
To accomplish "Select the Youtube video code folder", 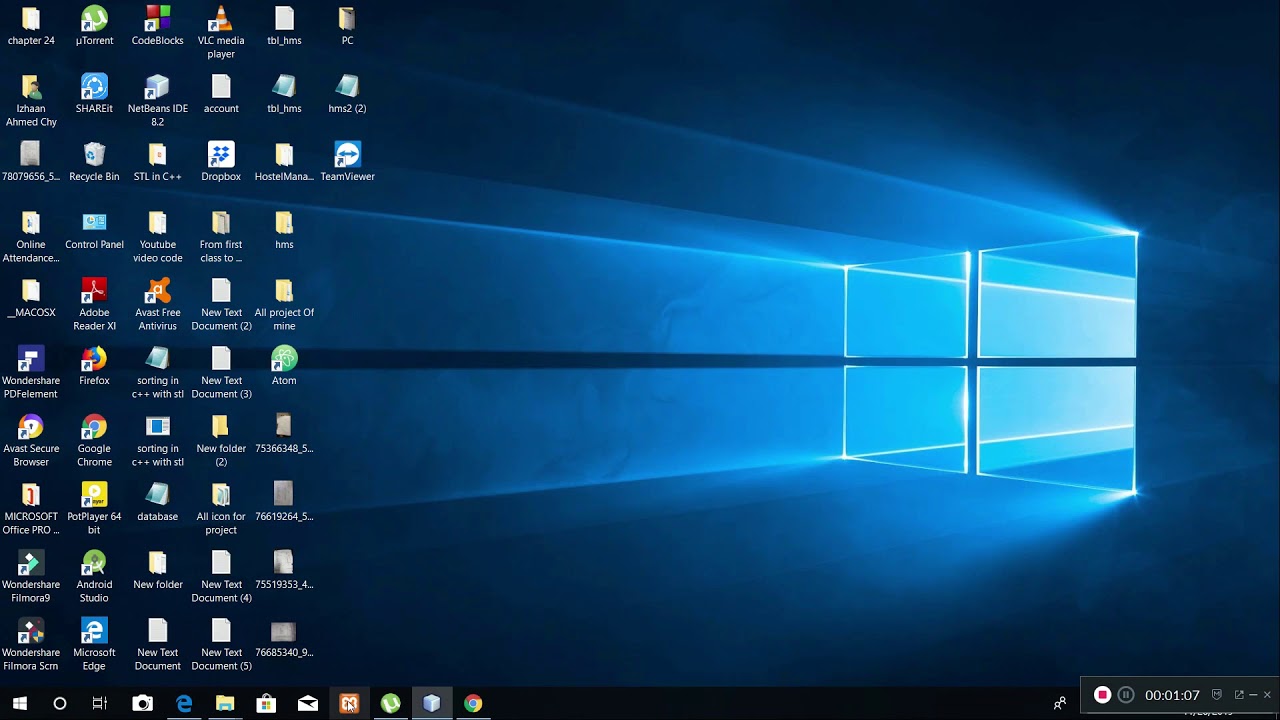I will [157, 236].
